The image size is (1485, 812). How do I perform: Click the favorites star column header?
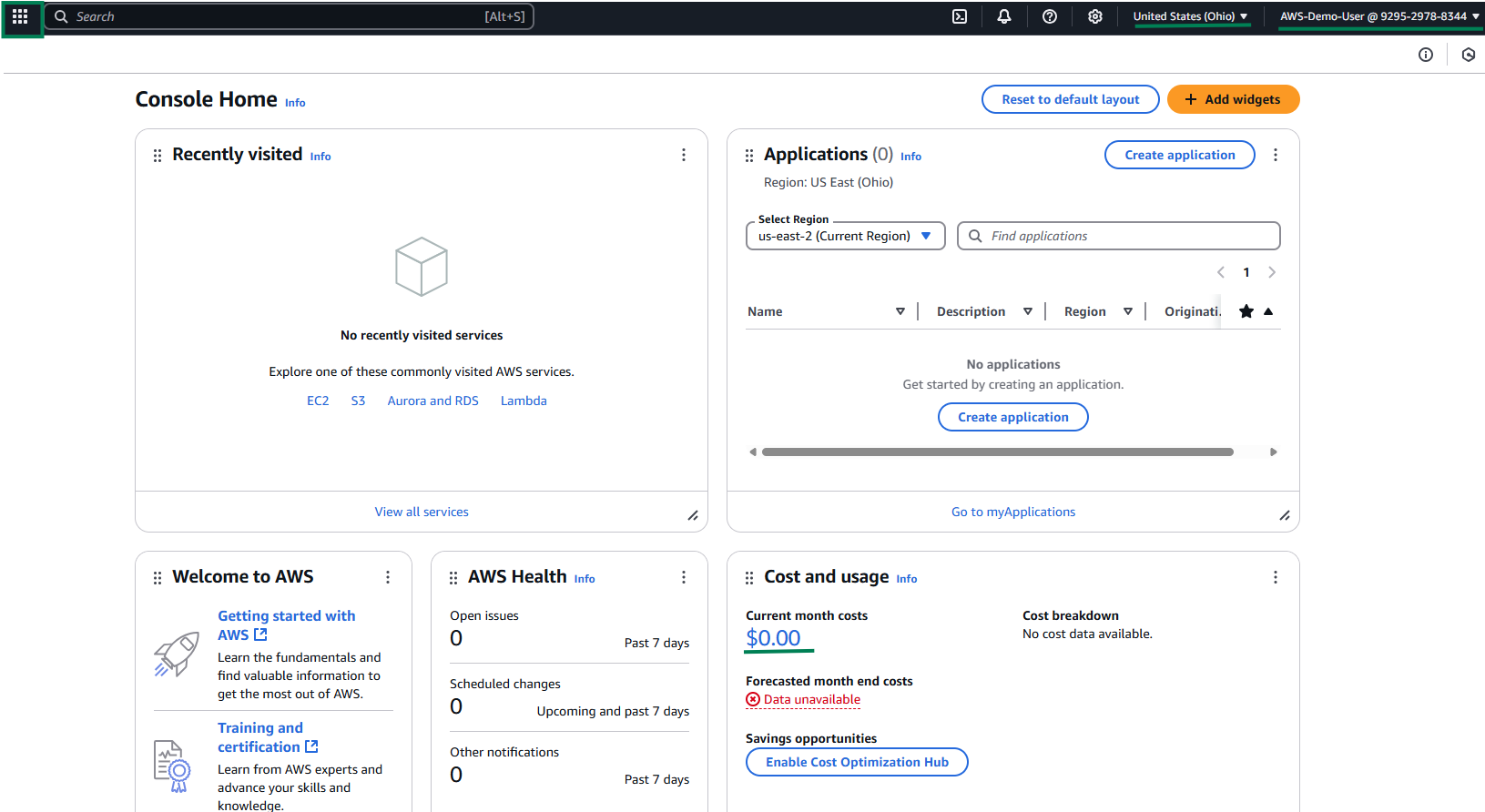click(x=1246, y=311)
